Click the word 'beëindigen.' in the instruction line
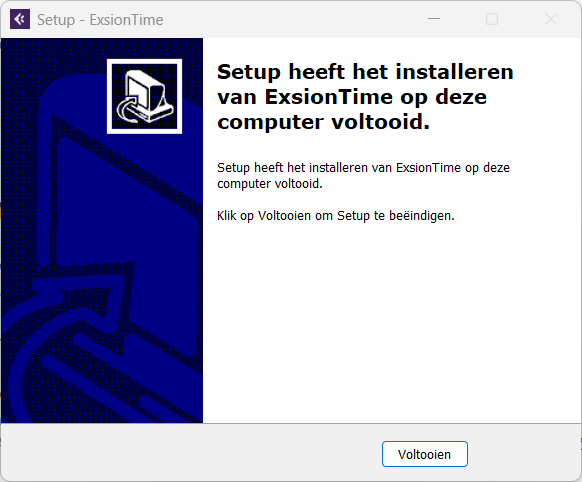The height and width of the screenshot is (482, 582). [422, 216]
